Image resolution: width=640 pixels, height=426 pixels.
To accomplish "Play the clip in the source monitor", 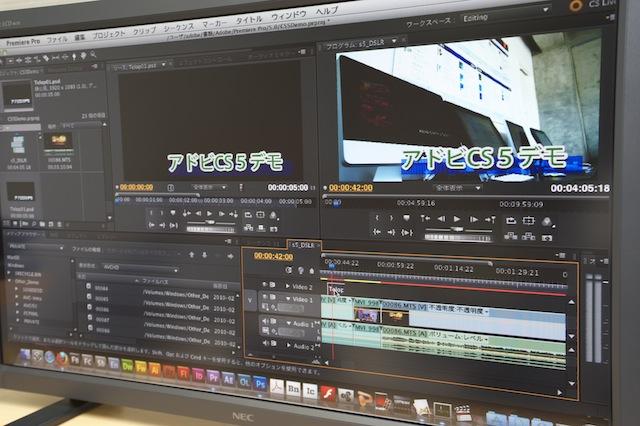I will pos(209,213).
